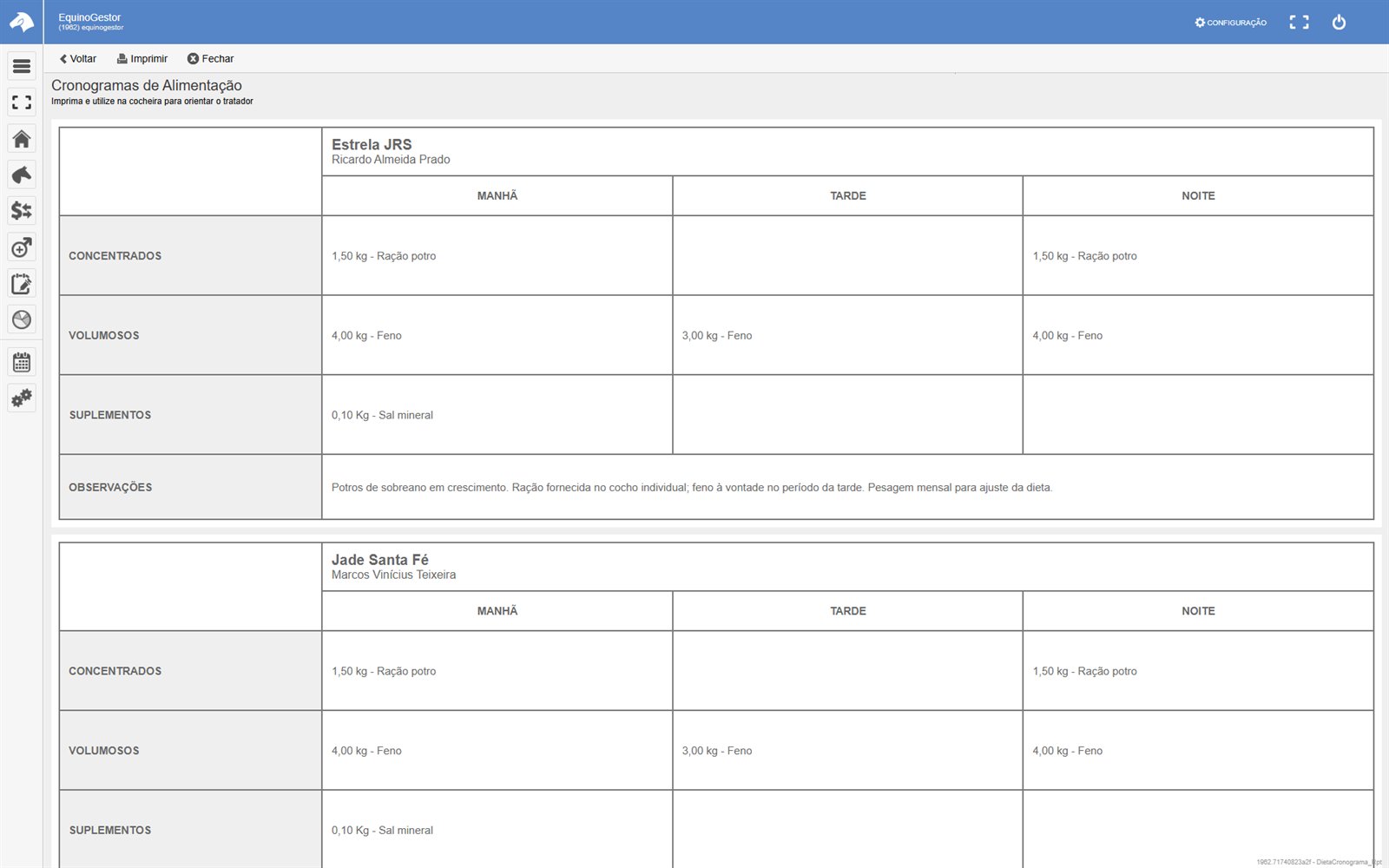The width and height of the screenshot is (1389, 868).
Task: Click Estrela JRS MANHÃ column header
Action: (497, 196)
